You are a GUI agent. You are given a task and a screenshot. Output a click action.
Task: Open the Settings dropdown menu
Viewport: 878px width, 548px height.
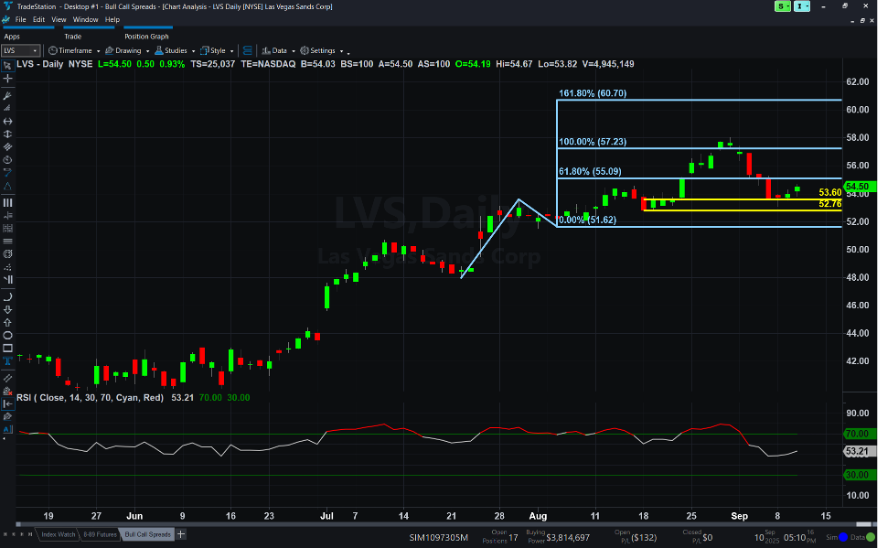[321, 50]
